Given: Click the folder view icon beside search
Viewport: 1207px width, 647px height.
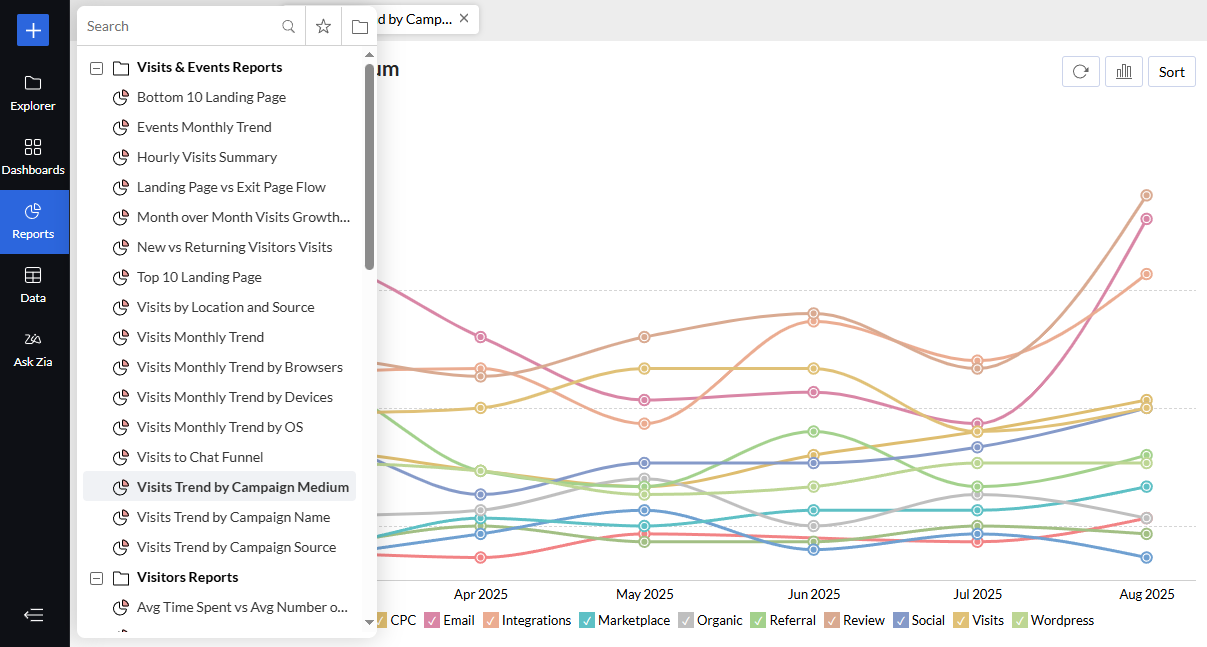Looking at the screenshot, I should click(359, 27).
